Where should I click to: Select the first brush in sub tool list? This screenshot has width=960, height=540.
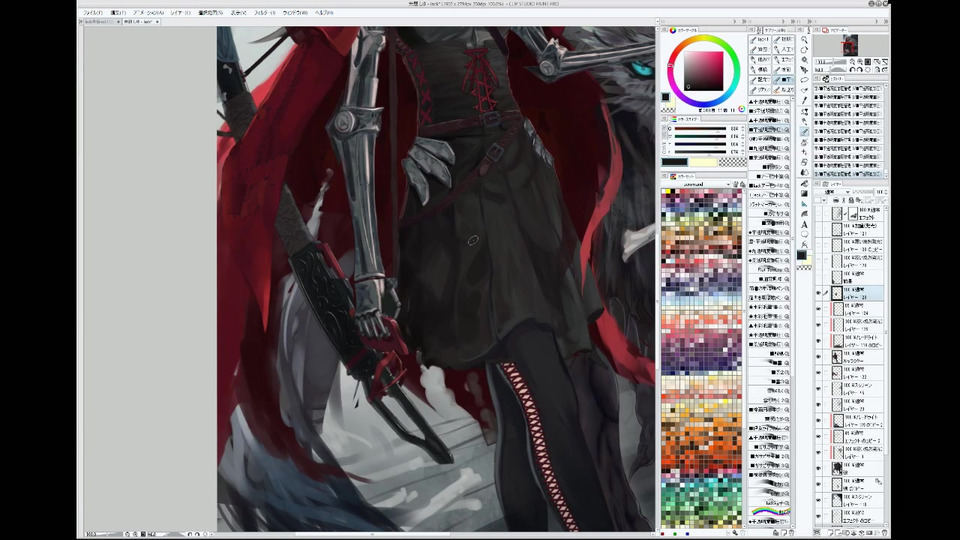[769, 102]
